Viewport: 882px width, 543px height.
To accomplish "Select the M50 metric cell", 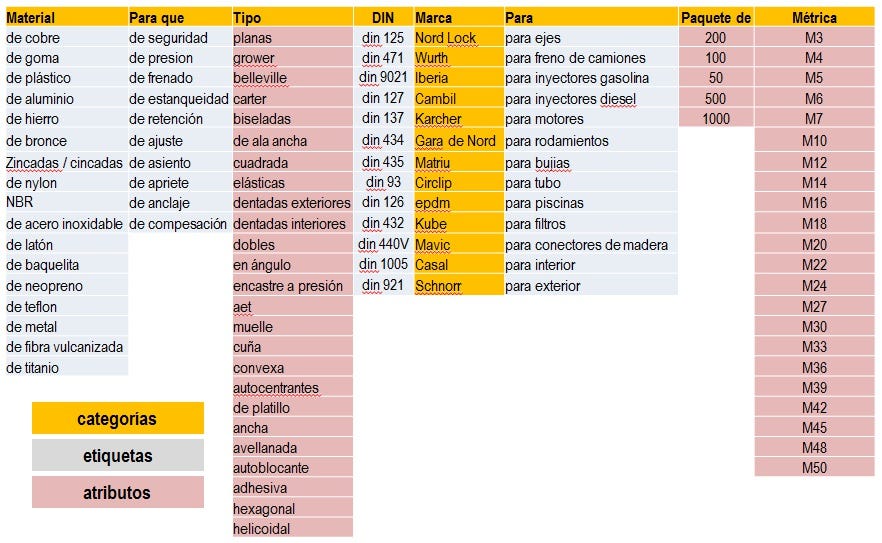I will coord(814,468).
